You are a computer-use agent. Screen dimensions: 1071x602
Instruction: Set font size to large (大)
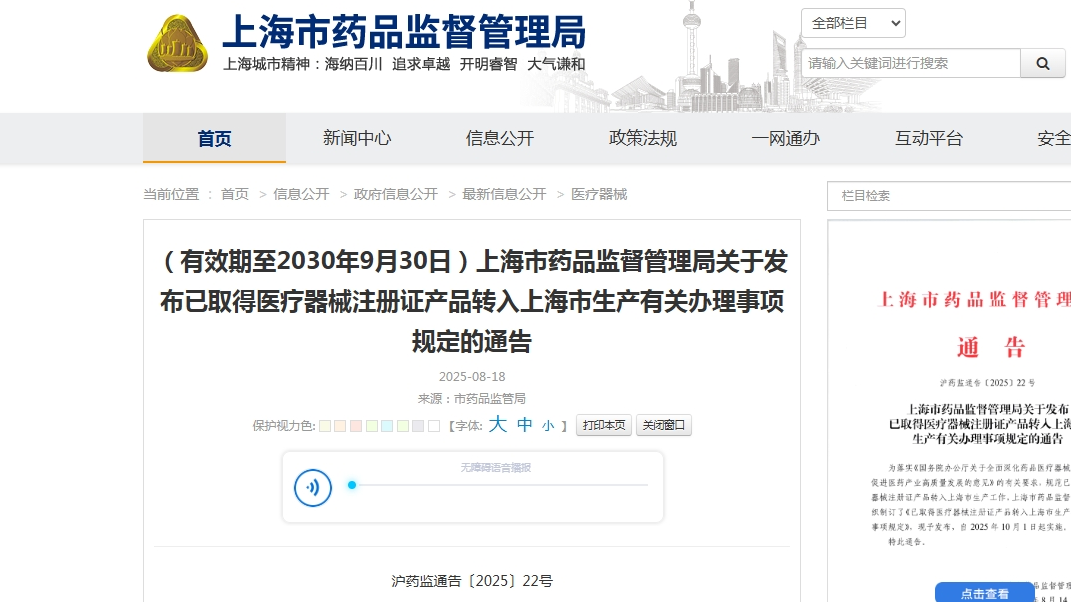[x=498, y=425]
